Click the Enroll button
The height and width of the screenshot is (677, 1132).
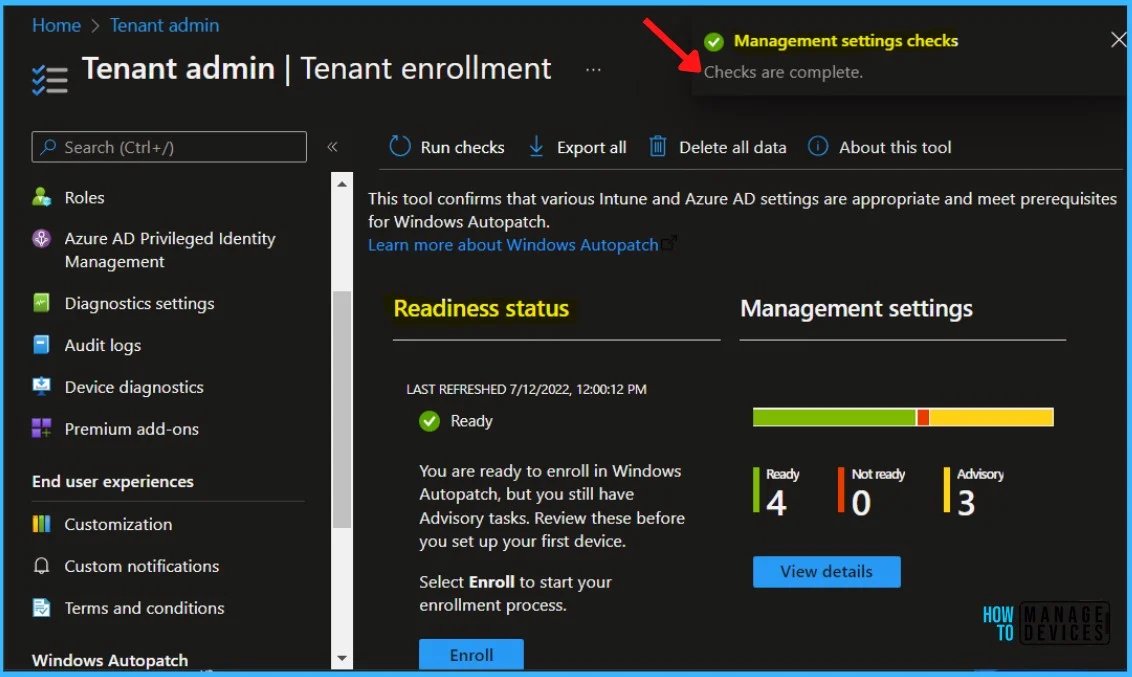[x=471, y=655]
